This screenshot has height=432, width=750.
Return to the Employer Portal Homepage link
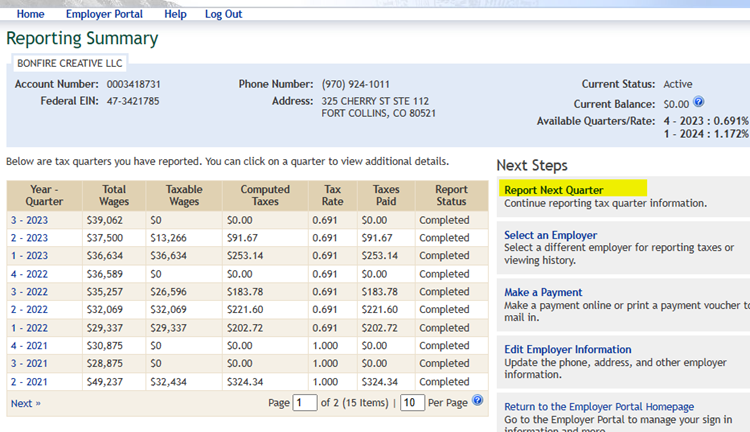599,407
